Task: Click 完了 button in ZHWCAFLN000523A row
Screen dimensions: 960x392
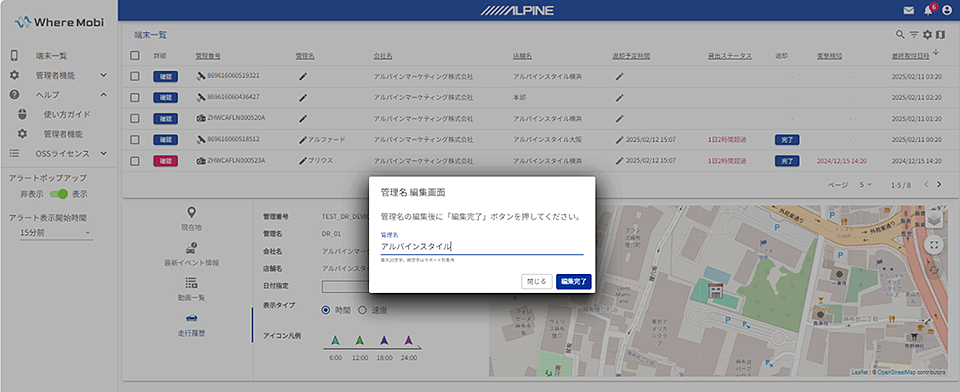Action: [787, 160]
